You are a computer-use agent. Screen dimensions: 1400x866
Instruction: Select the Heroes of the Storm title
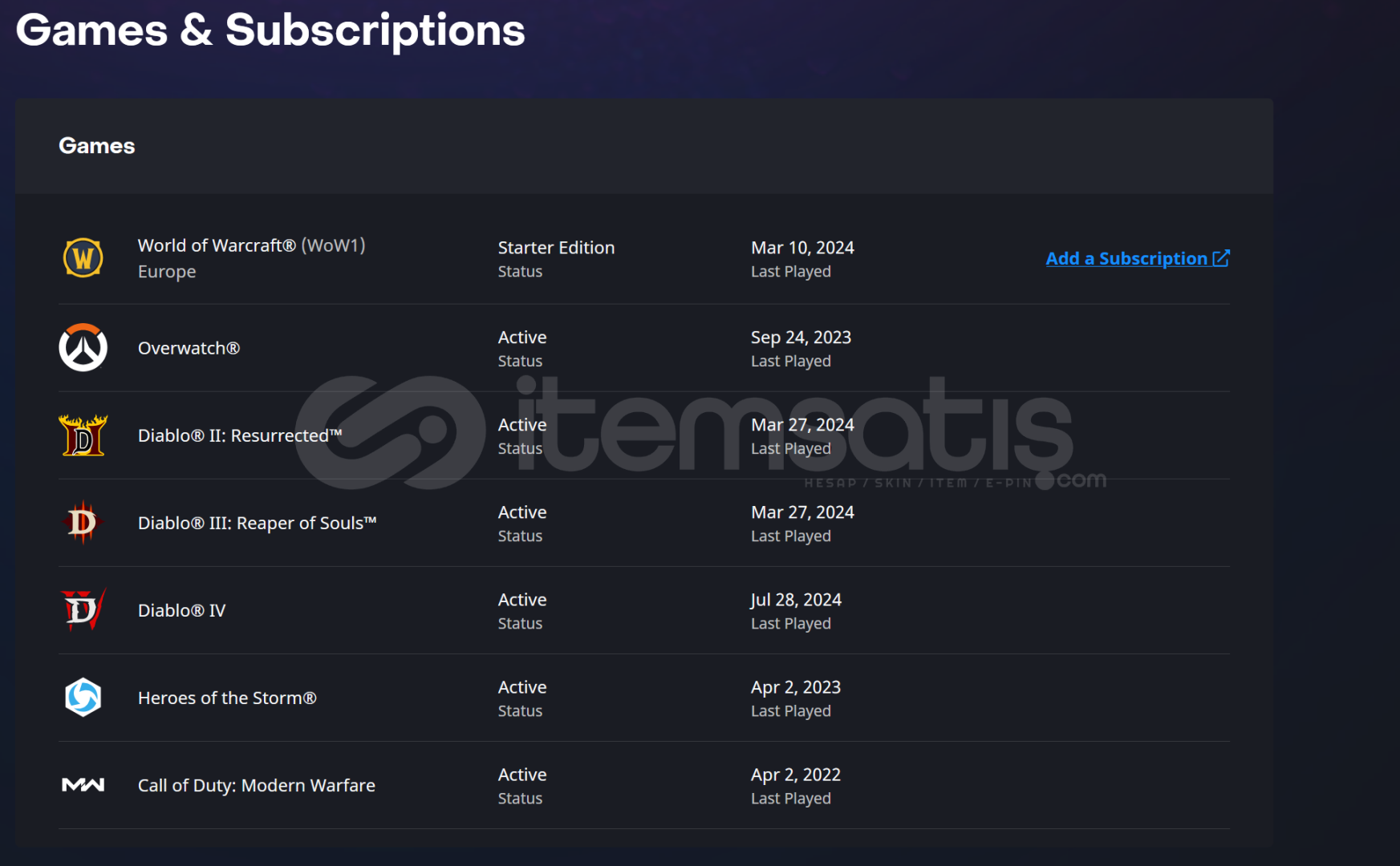[227, 698]
